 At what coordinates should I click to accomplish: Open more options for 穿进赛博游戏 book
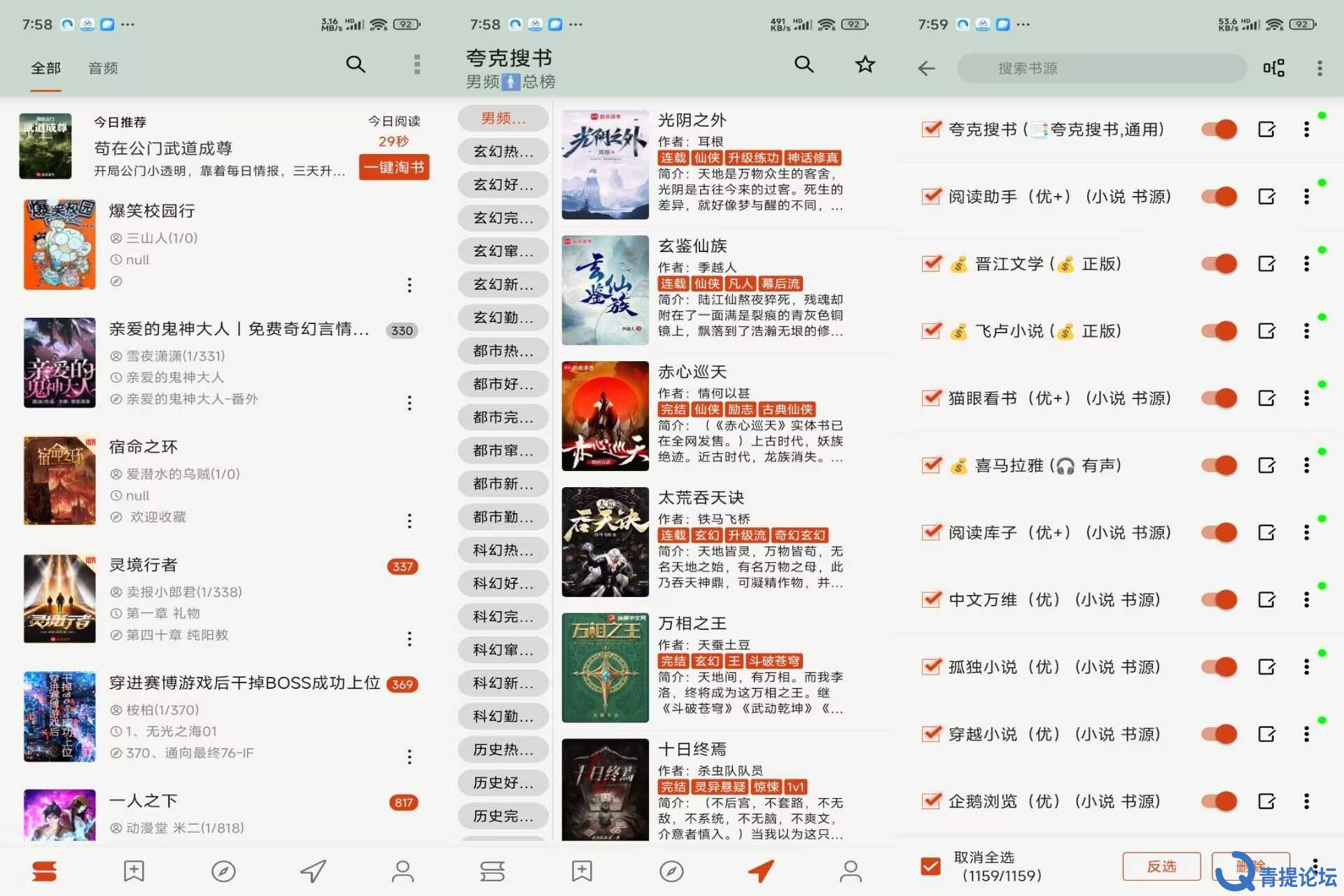[x=409, y=757]
